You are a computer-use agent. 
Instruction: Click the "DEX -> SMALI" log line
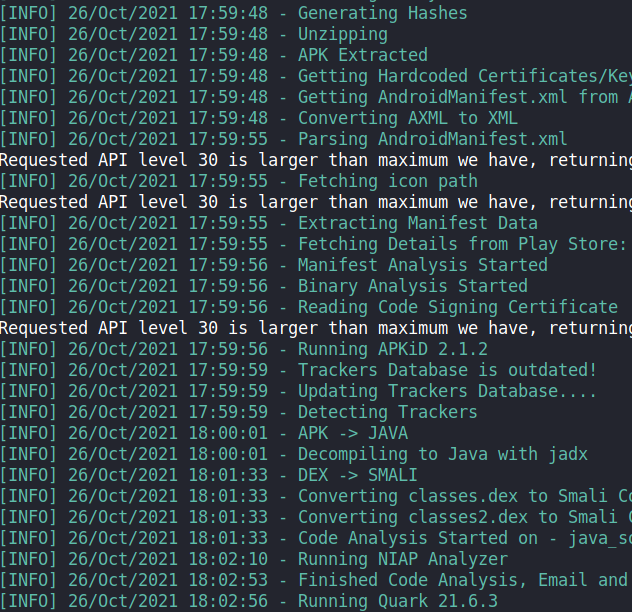pos(357,475)
